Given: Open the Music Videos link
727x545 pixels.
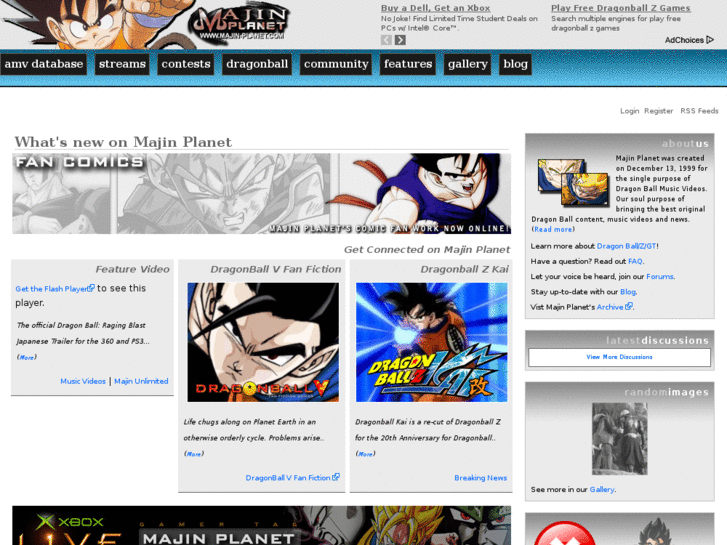Looking at the screenshot, I should pos(83,381).
